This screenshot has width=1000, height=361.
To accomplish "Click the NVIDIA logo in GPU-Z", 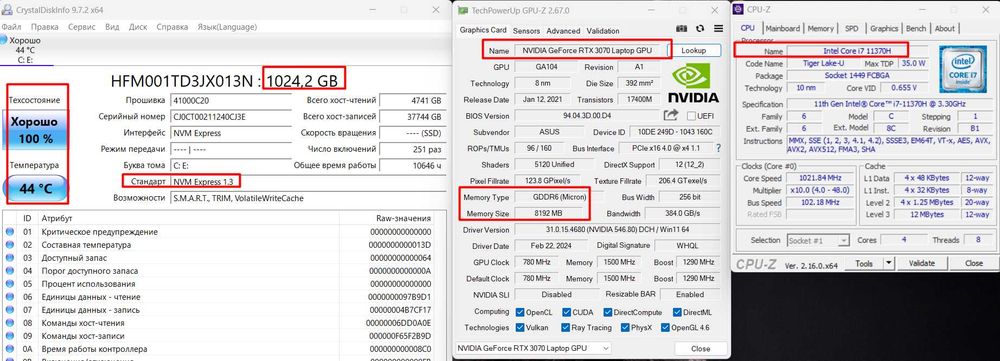I will [693, 84].
